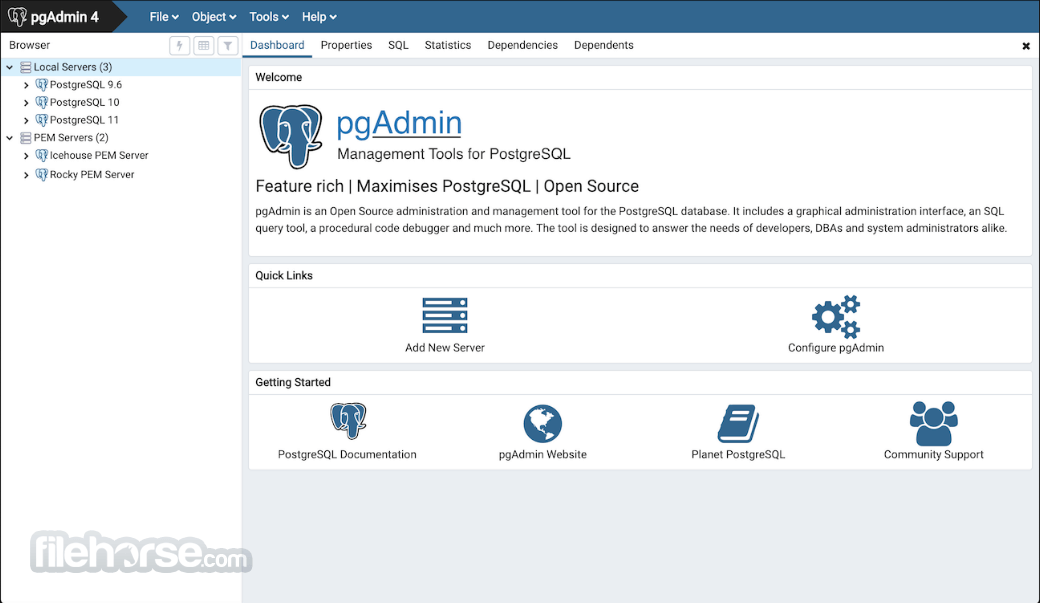
Task: Click the PostgreSQL 9.6 elephant icon
Action: coord(42,85)
